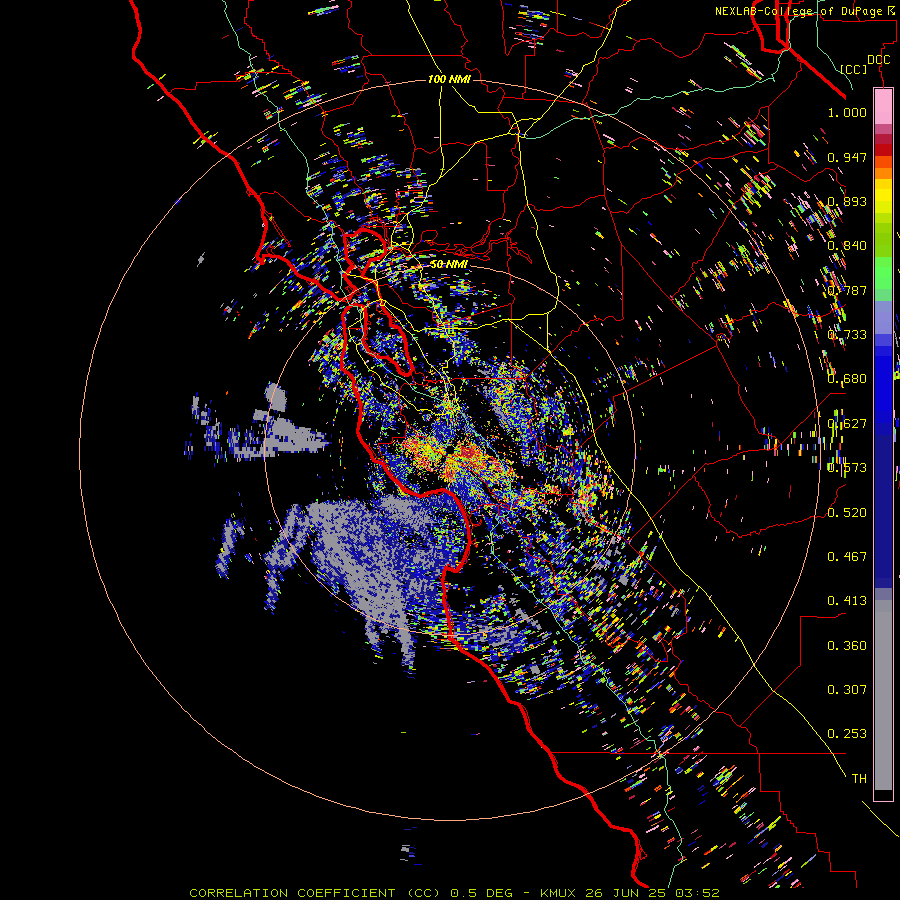
Task: Select the 0.680 scale value
Action: click(847, 379)
